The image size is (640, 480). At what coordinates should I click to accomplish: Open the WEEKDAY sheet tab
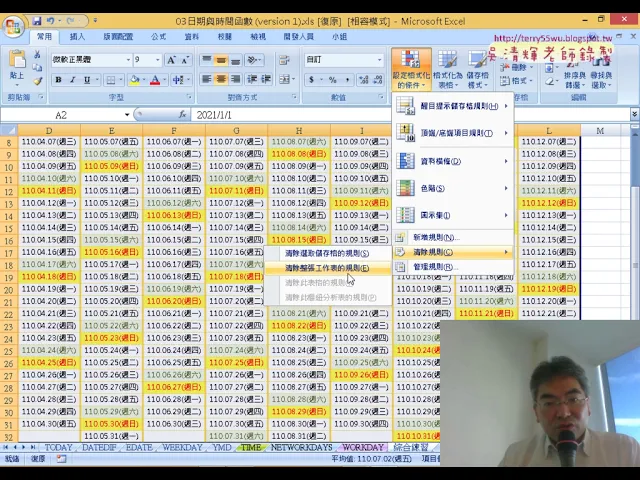pos(182,448)
